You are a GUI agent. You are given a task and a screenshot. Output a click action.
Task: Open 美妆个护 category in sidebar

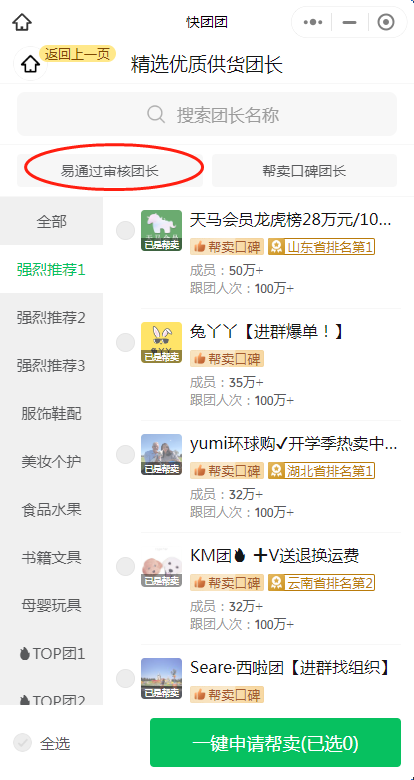point(51,461)
